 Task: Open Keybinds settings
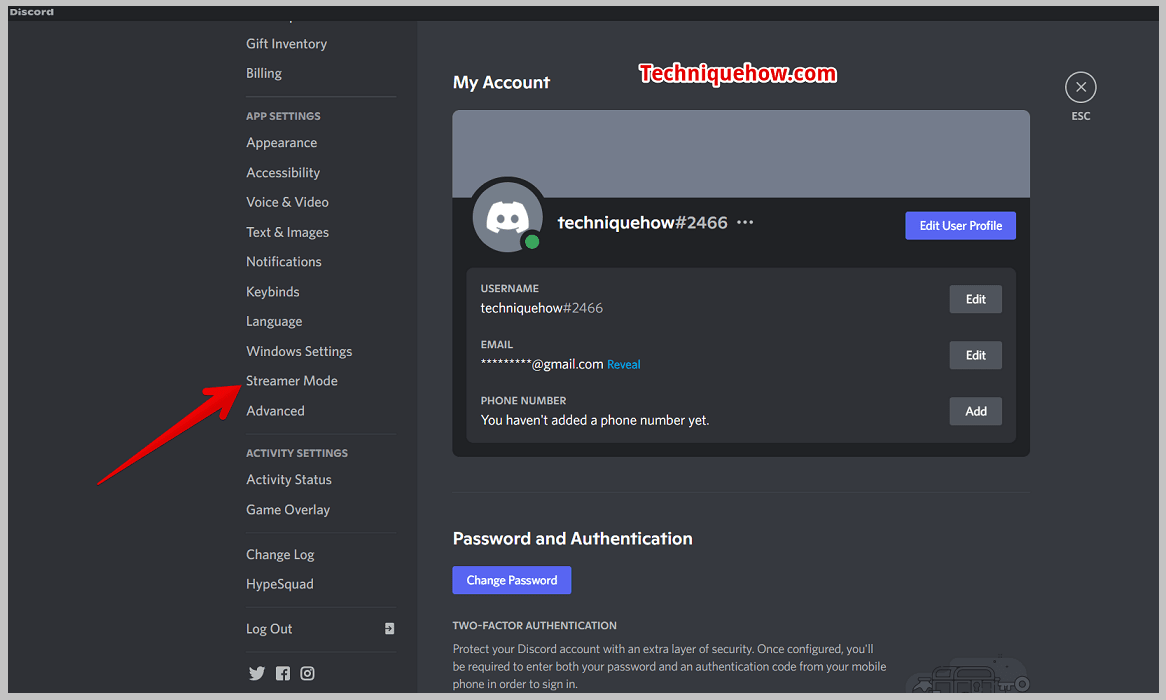[272, 292]
